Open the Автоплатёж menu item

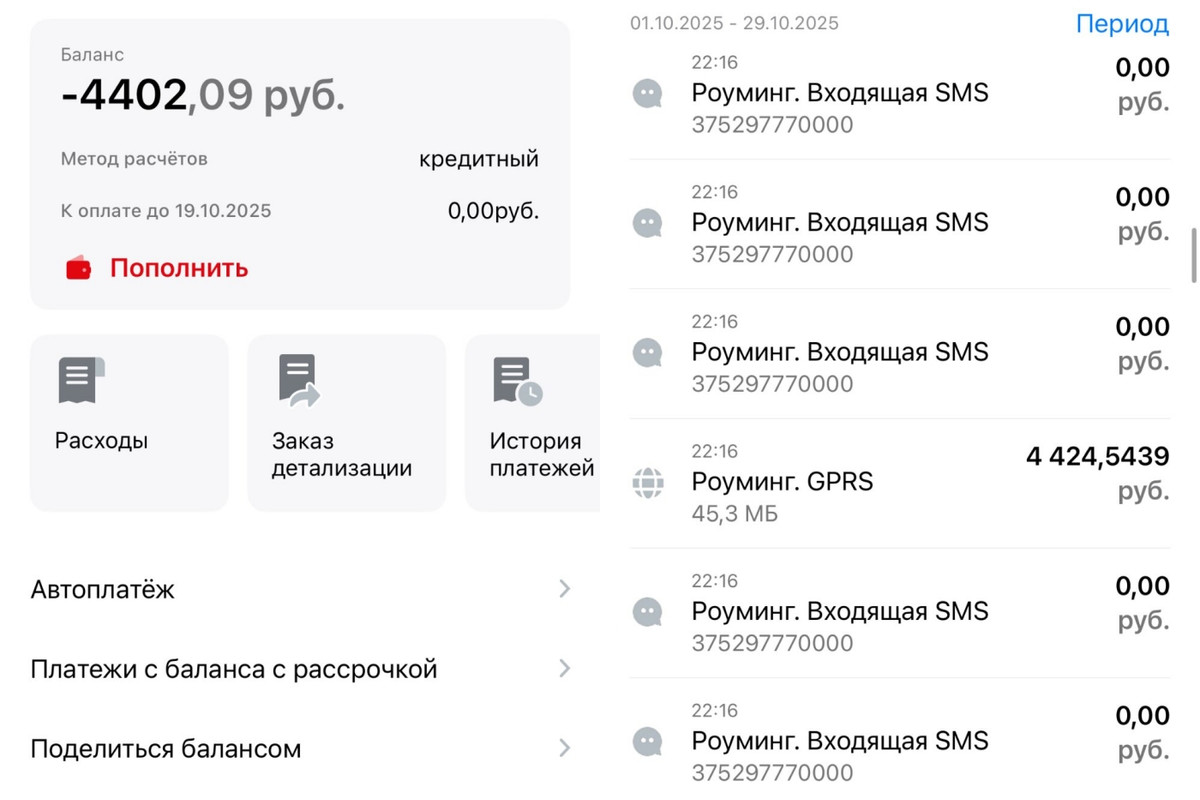coord(103,589)
